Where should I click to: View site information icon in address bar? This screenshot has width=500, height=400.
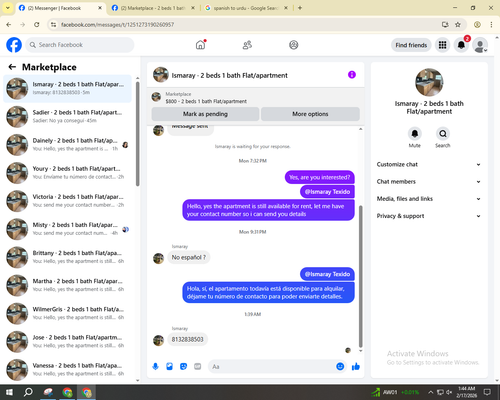coord(53,24)
